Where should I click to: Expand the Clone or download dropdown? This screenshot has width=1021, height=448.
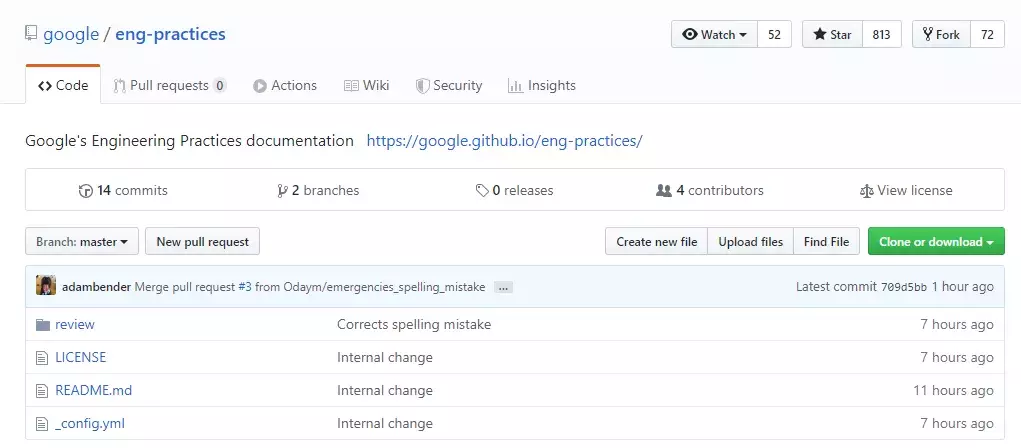tap(936, 242)
